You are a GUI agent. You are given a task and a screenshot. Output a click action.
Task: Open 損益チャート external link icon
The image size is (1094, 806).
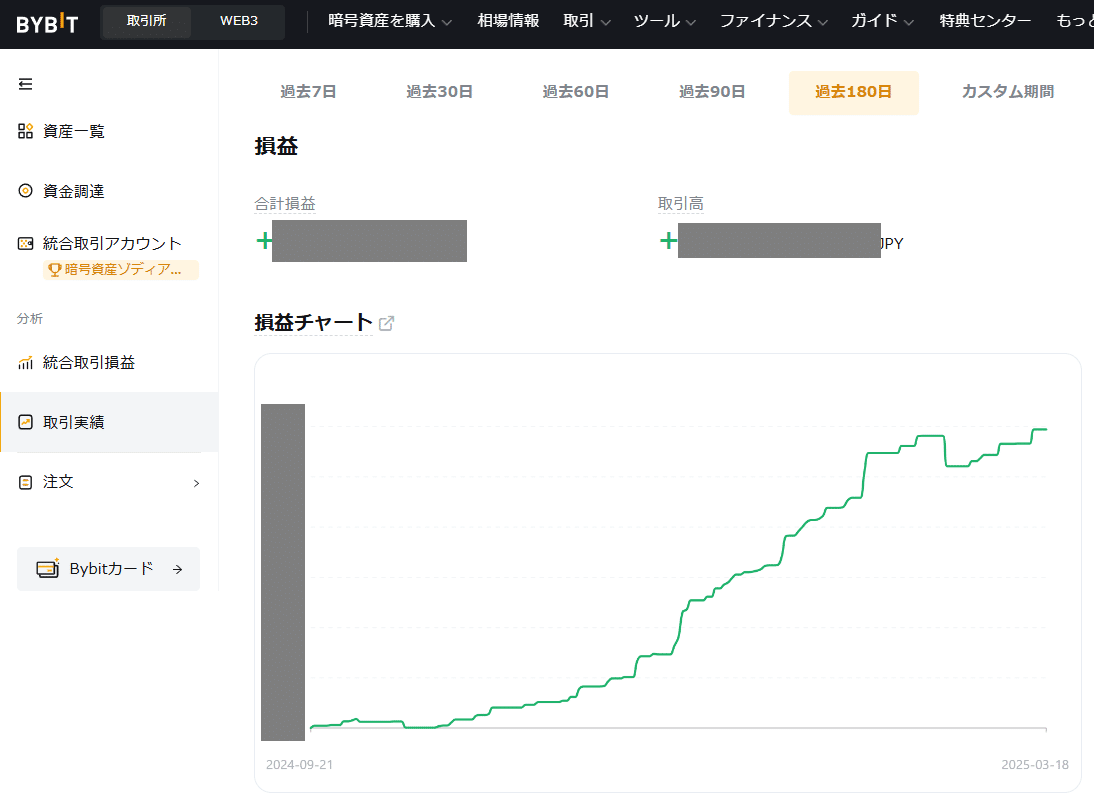(x=386, y=323)
